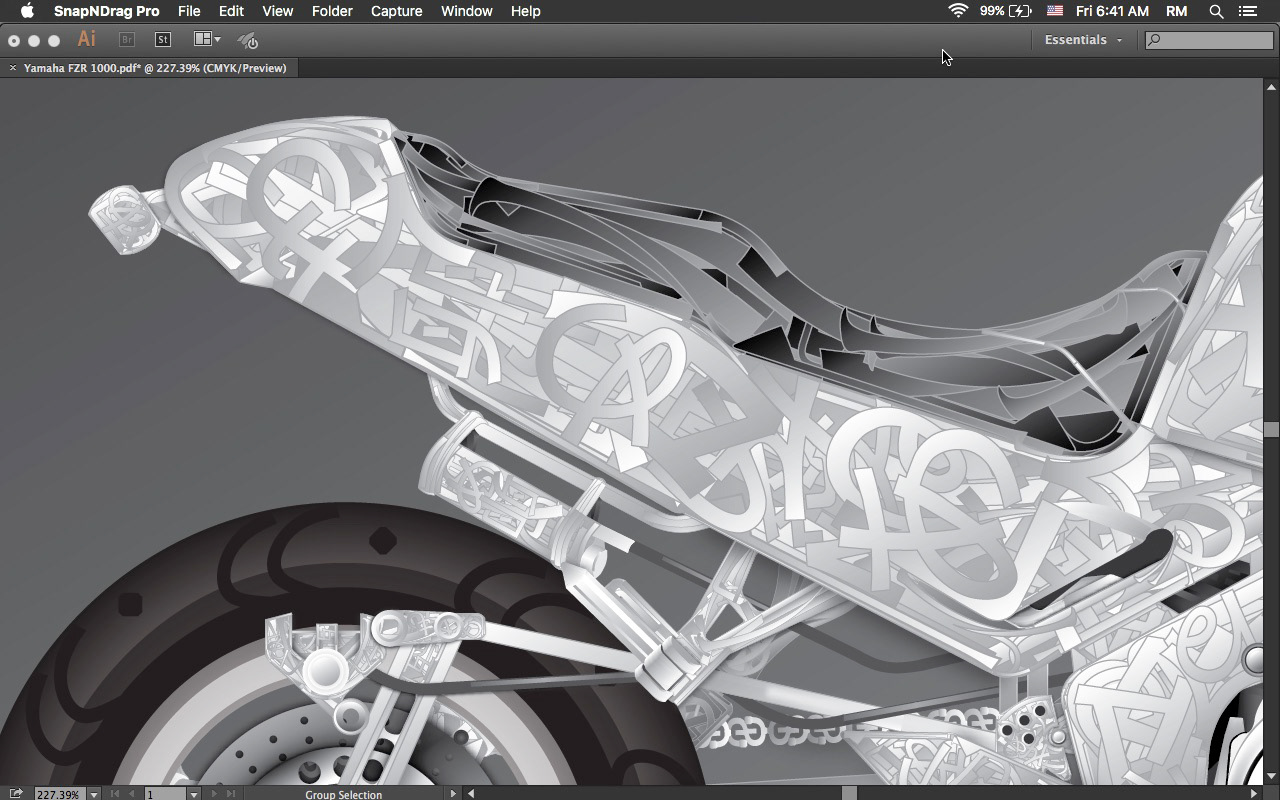Open Spotlight search magnifier
Viewport: 1280px width, 800px height.
[1216, 11]
